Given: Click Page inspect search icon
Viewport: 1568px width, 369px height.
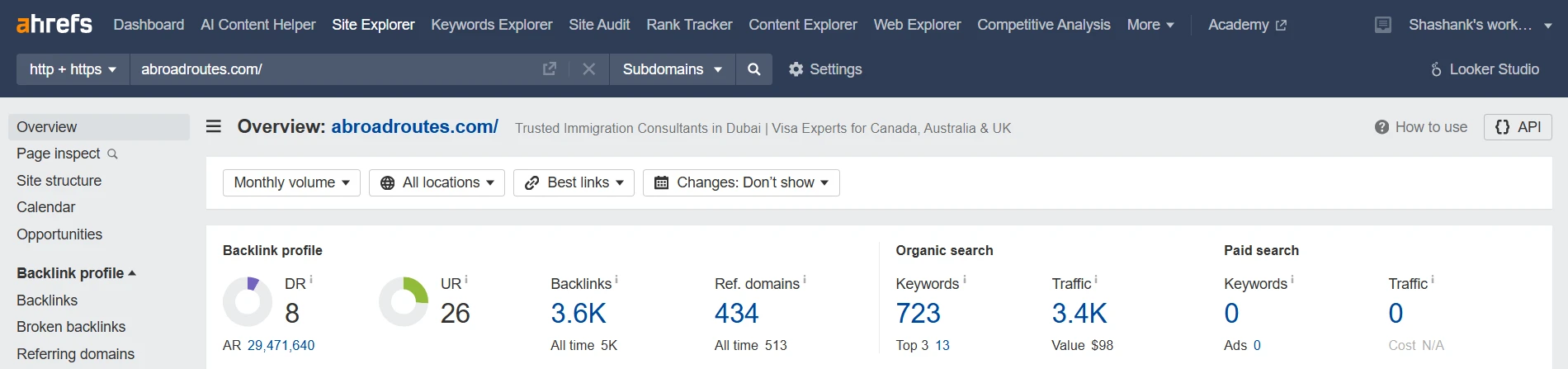Looking at the screenshot, I should pos(113,154).
